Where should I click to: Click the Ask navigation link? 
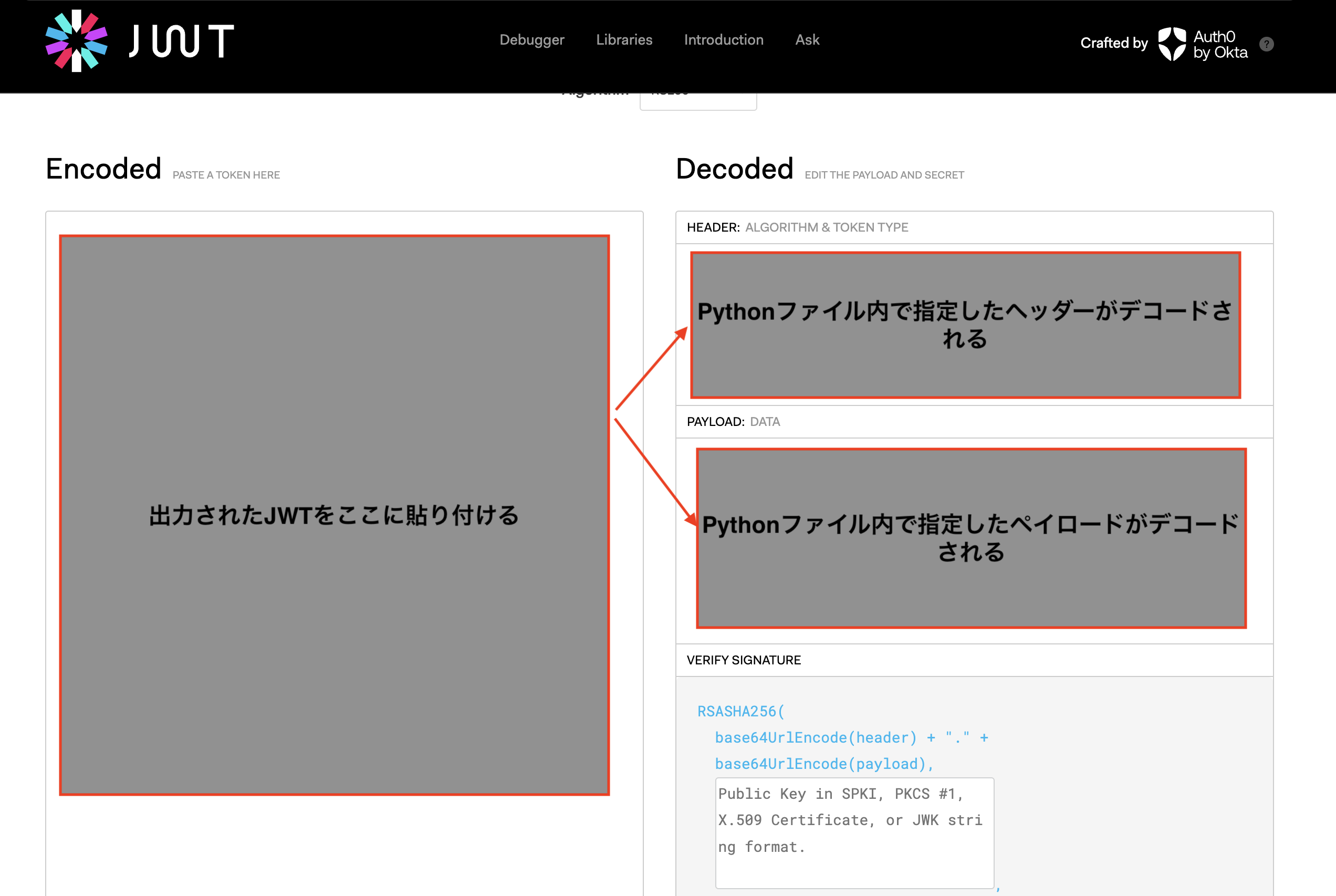pos(806,40)
